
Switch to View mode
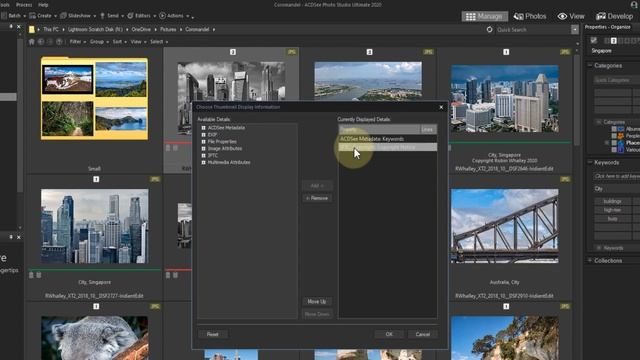[571, 16]
